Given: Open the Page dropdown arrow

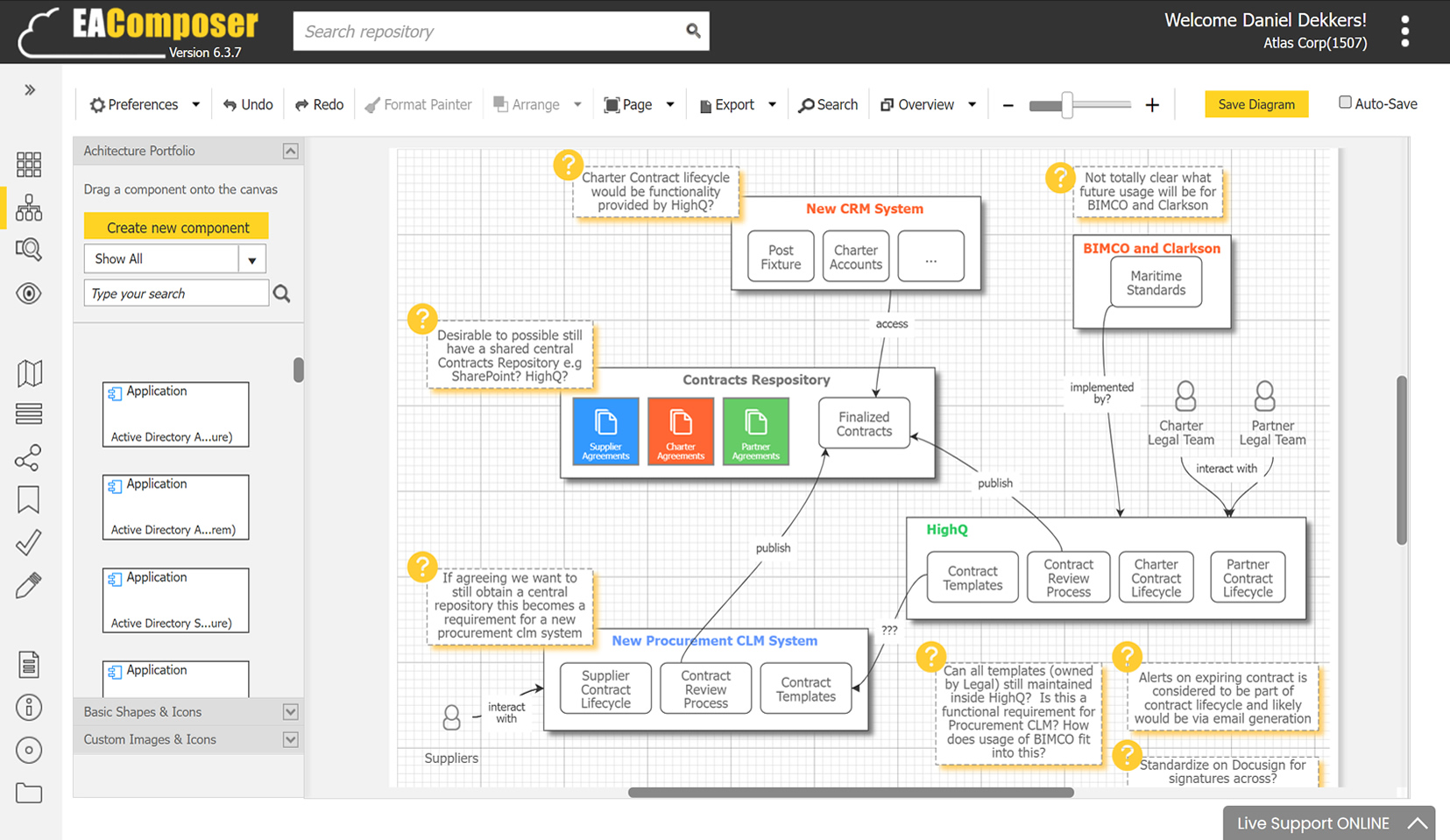Looking at the screenshot, I should pos(670,104).
